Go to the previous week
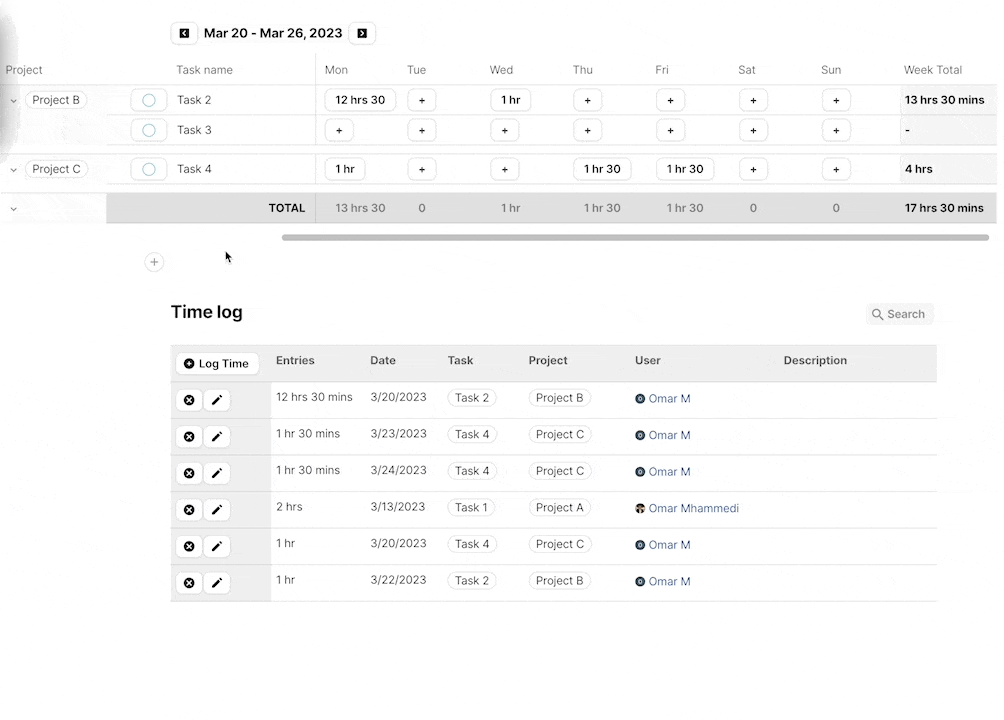Image resolution: width=1004 pixels, height=720 pixels. (x=184, y=33)
